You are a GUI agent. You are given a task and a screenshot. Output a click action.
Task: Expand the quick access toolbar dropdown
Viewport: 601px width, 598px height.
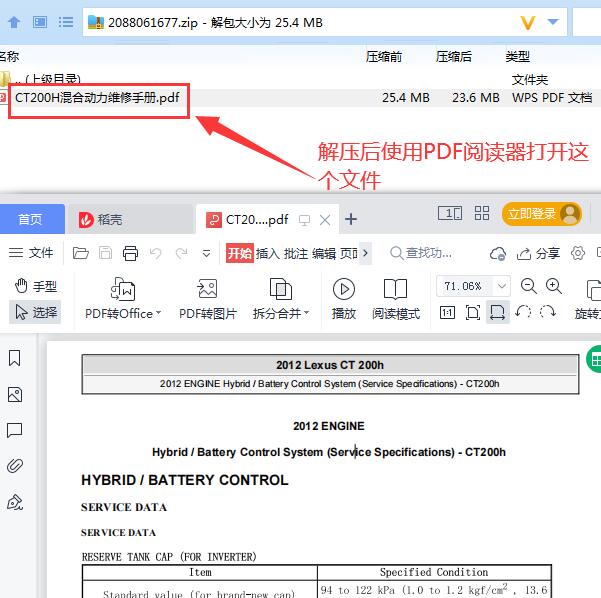click(x=206, y=253)
